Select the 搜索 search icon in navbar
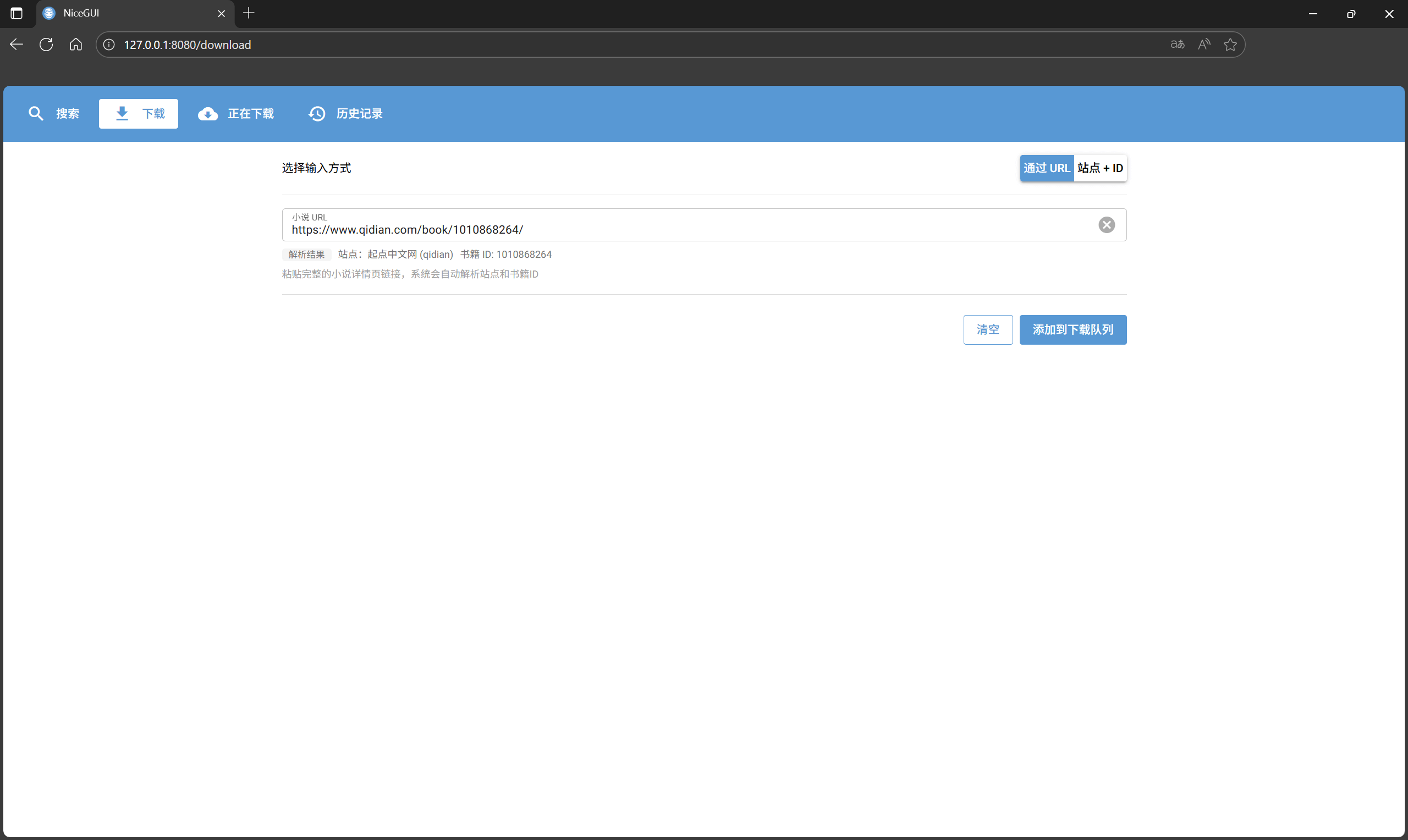This screenshot has width=1408, height=840. pyautogui.click(x=36, y=113)
